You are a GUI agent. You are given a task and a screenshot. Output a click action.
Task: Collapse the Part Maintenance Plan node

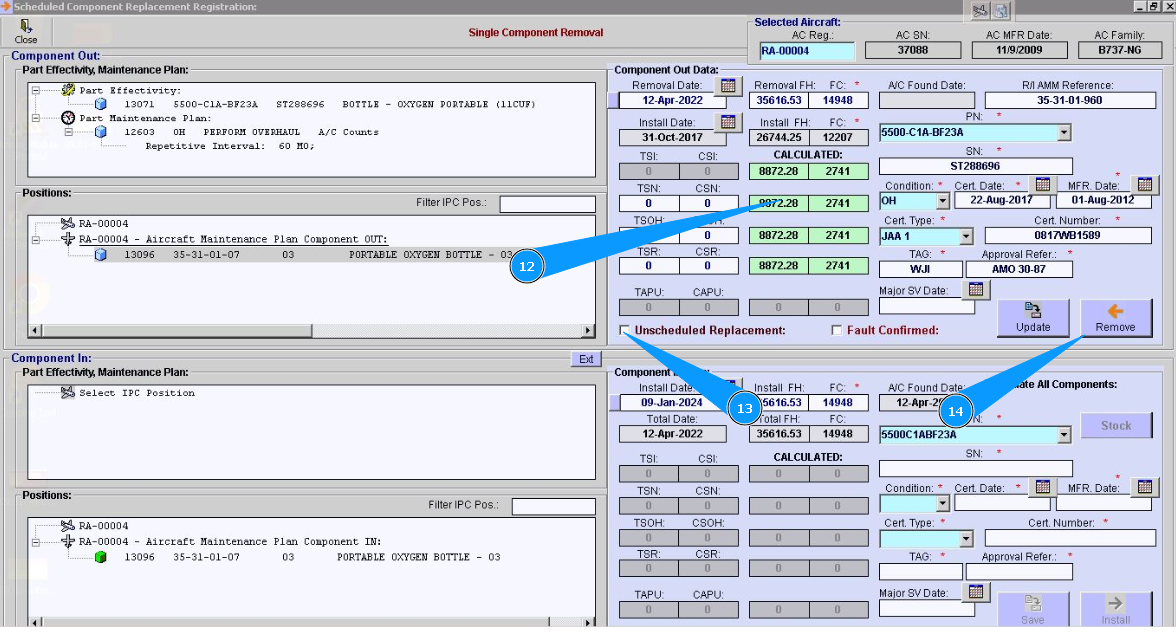36,118
